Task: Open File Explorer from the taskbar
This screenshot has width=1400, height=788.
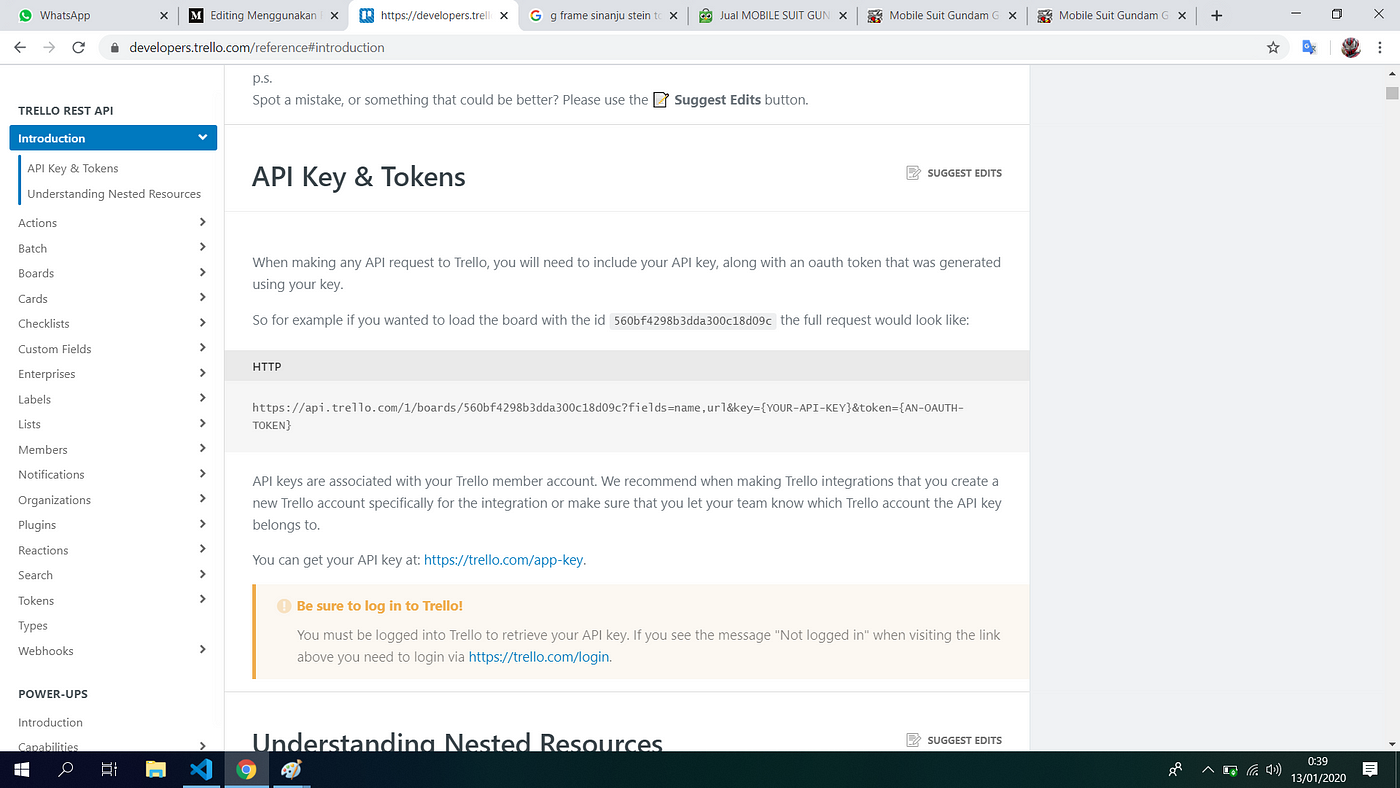Action: click(156, 770)
